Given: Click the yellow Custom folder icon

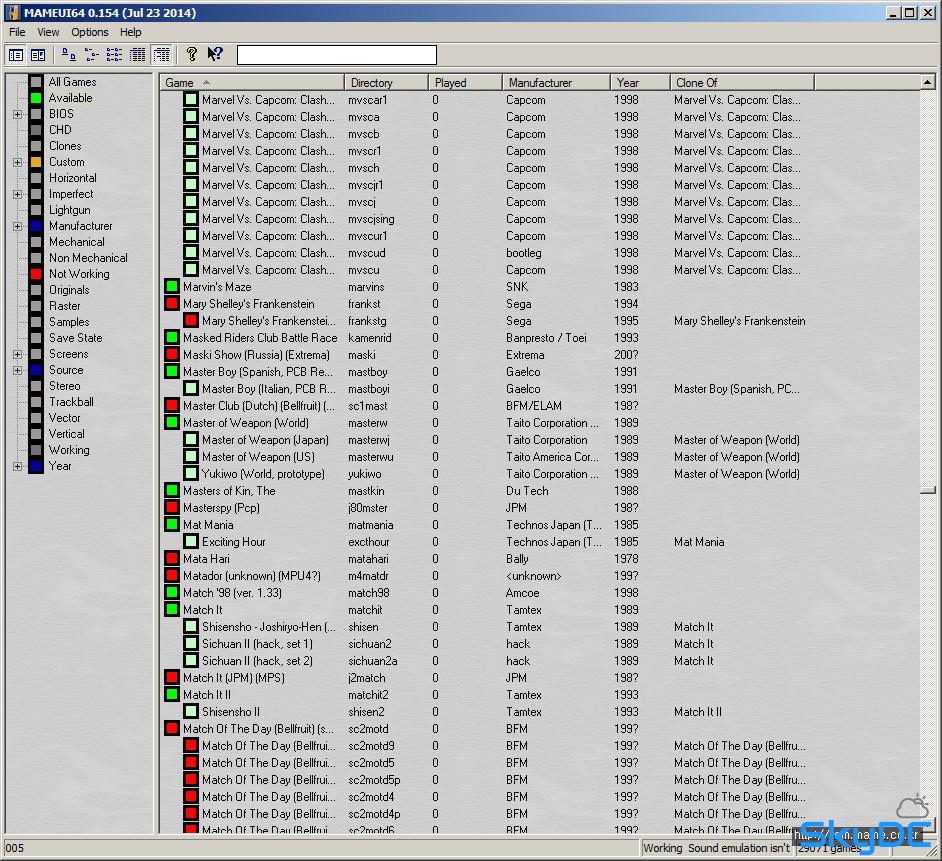Looking at the screenshot, I should pos(36,162).
